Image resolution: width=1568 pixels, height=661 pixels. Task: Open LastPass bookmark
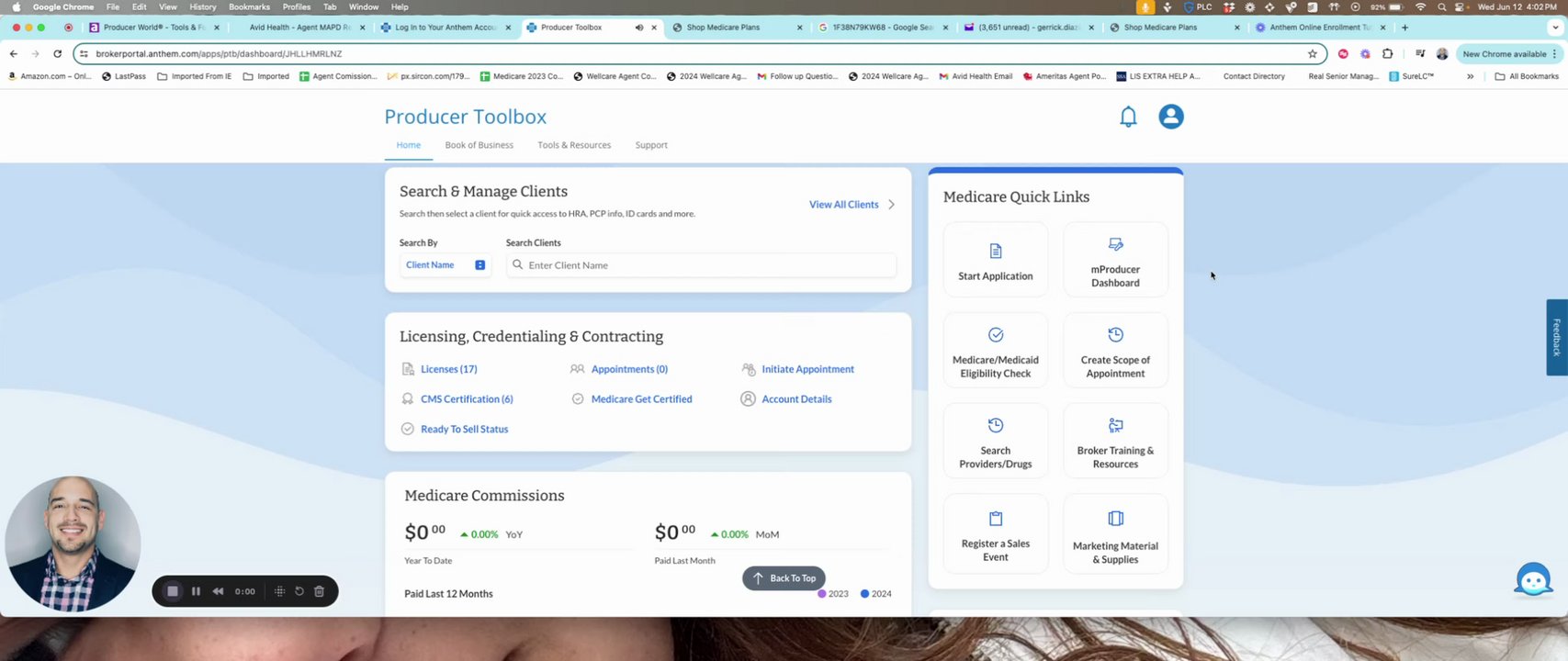[x=123, y=76]
